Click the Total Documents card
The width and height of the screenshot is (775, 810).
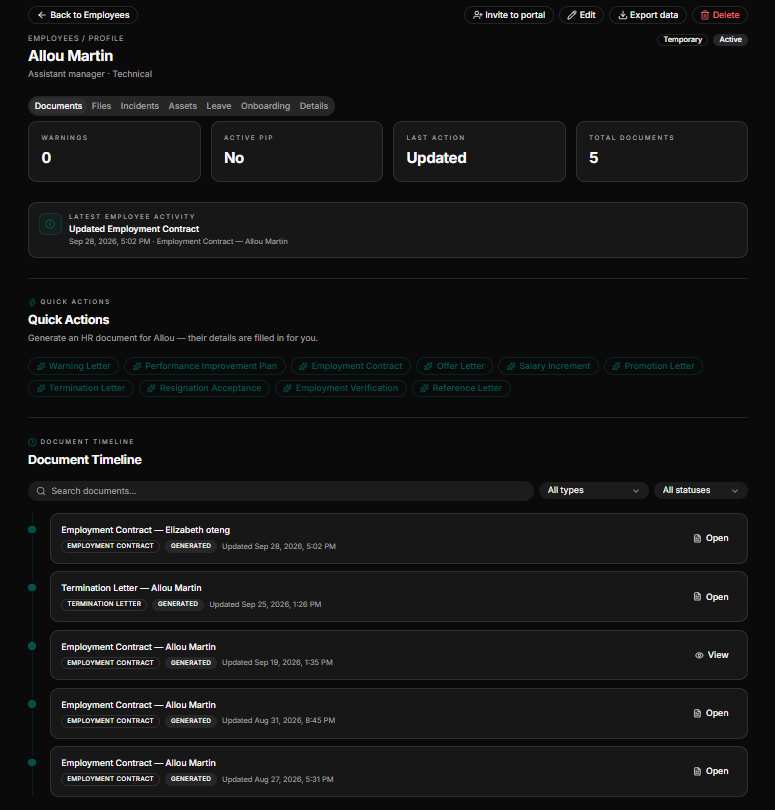click(661, 151)
